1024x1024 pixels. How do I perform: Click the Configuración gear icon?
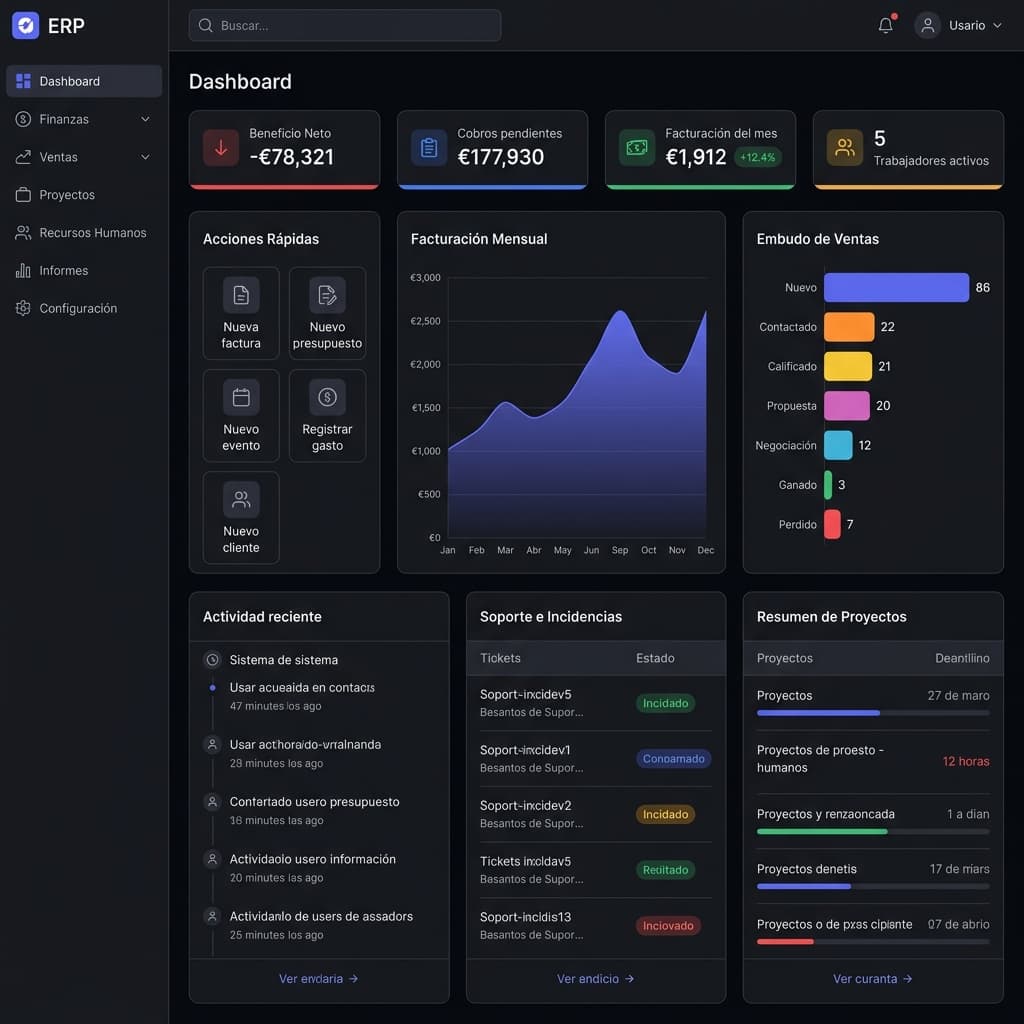tap(24, 308)
